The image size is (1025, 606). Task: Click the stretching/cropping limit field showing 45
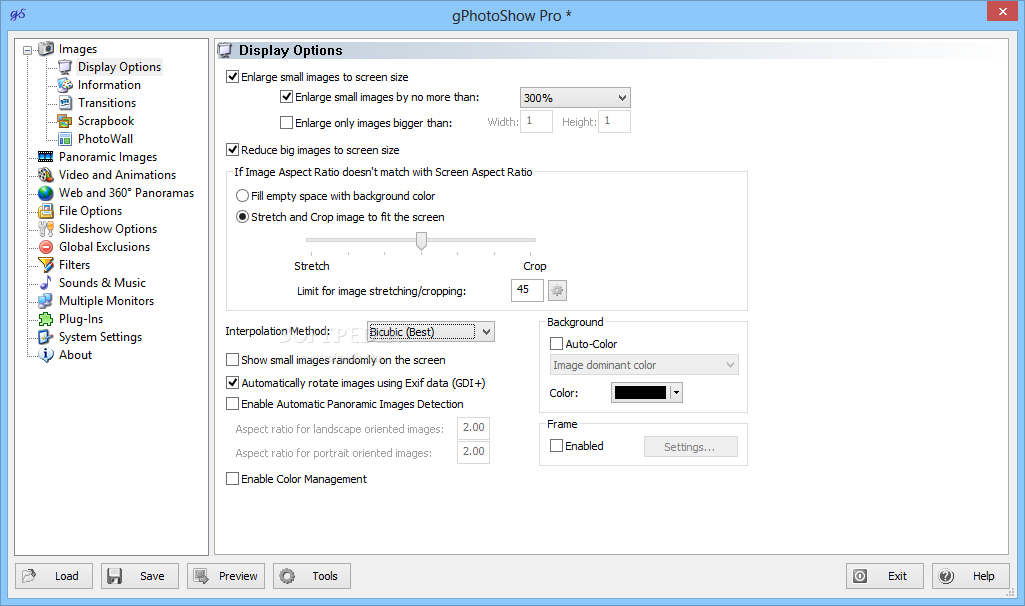point(528,290)
